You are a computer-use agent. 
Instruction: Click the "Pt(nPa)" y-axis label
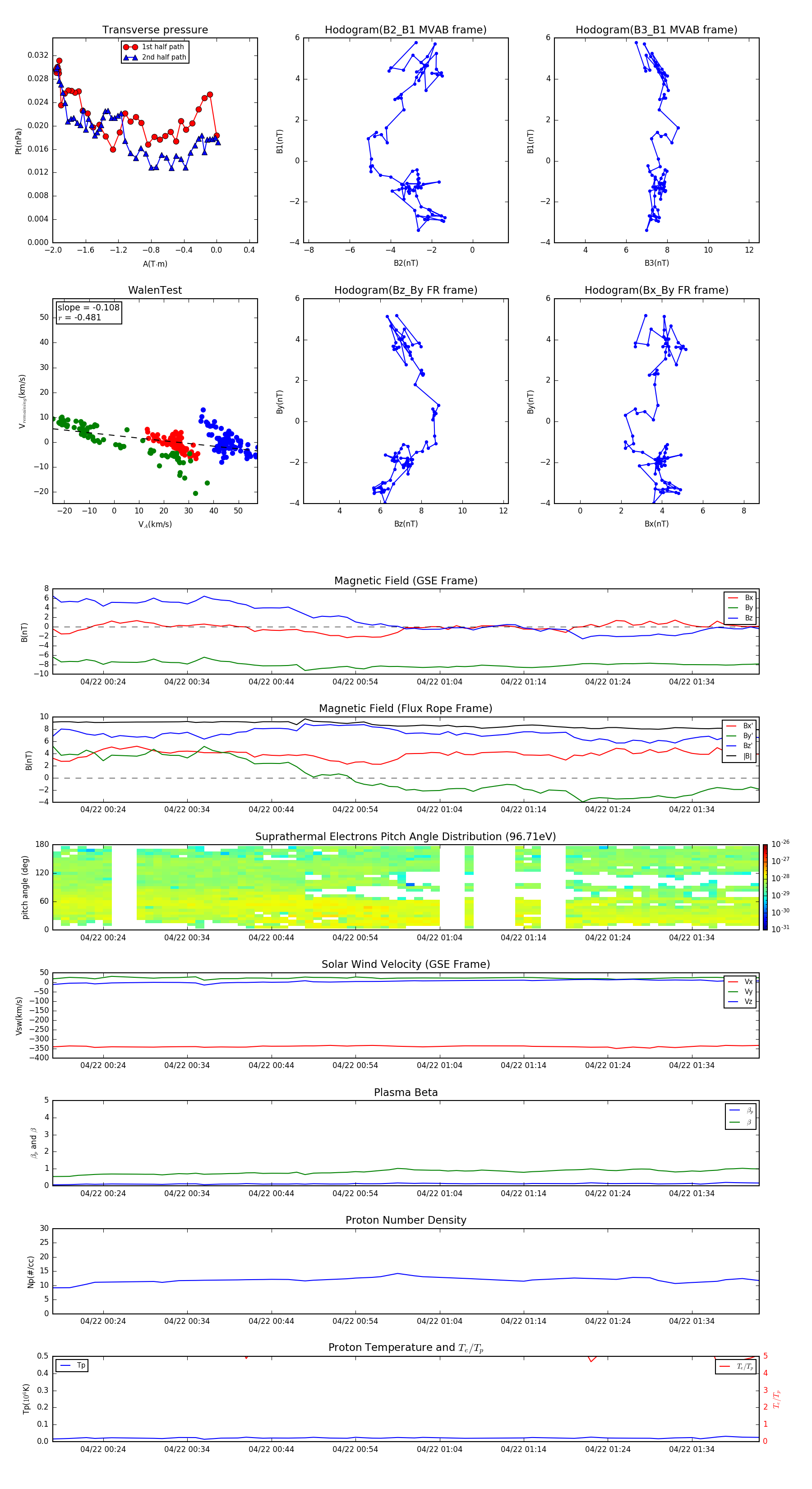tap(18, 140)
